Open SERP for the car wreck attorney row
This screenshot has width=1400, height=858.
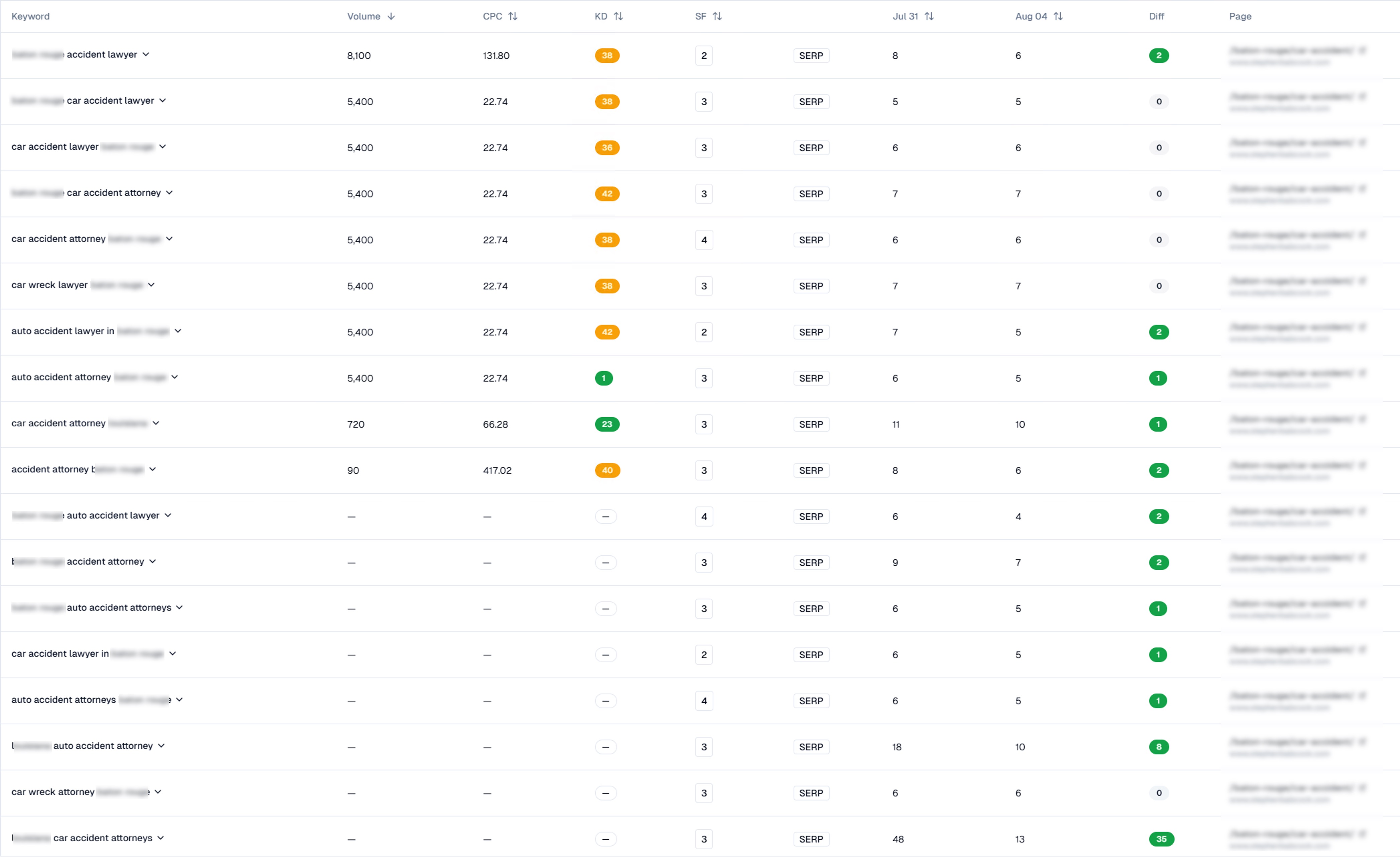tap(811, 793)
